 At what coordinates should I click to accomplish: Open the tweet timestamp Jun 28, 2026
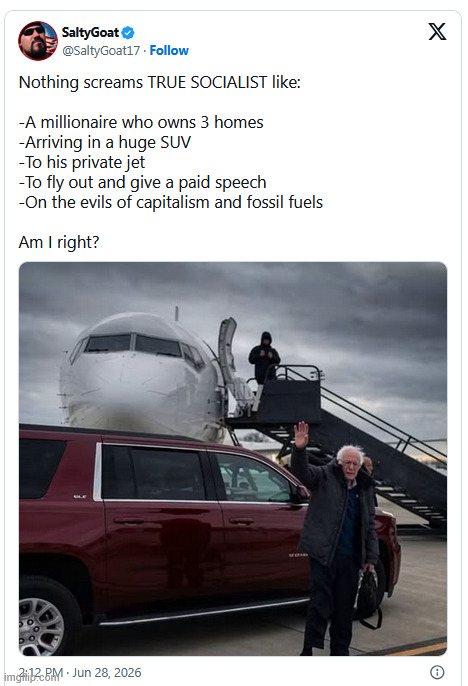coord(80,672)
